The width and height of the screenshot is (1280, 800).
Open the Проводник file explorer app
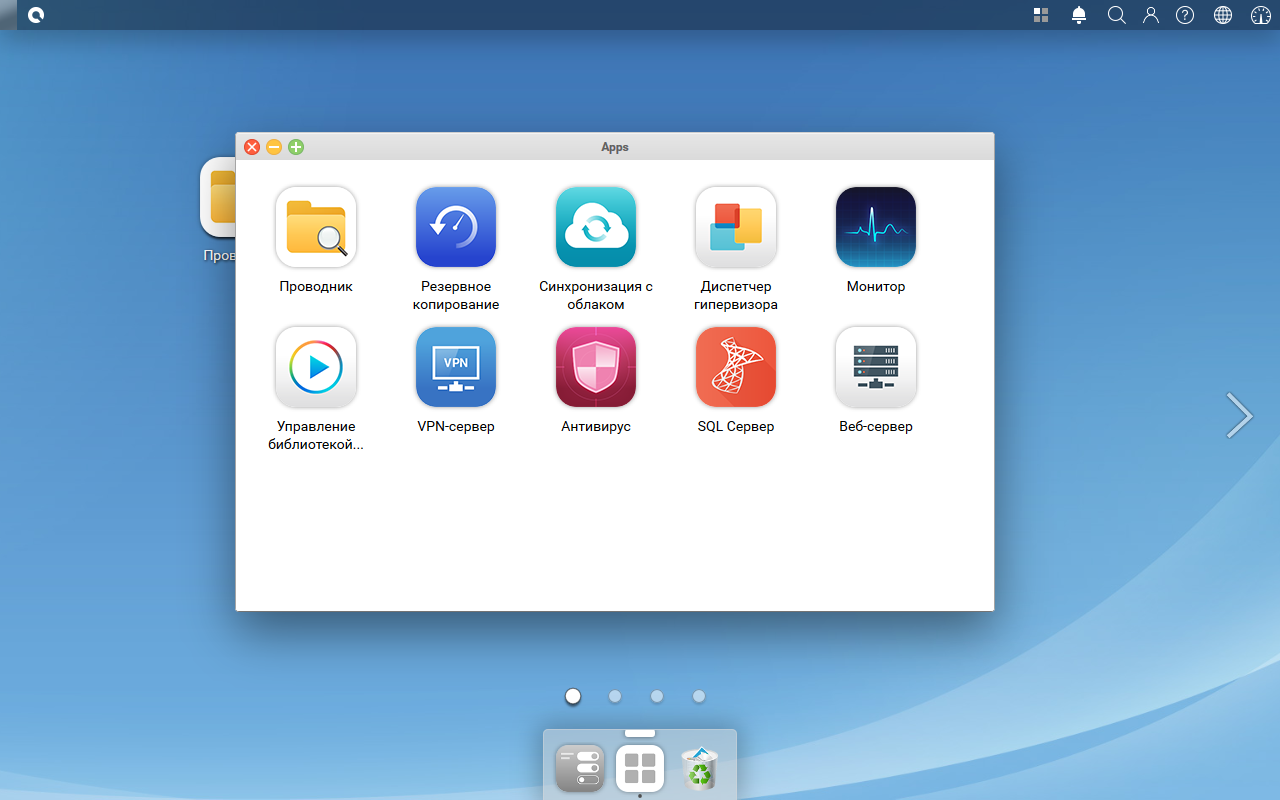click(x=316, y=227)
